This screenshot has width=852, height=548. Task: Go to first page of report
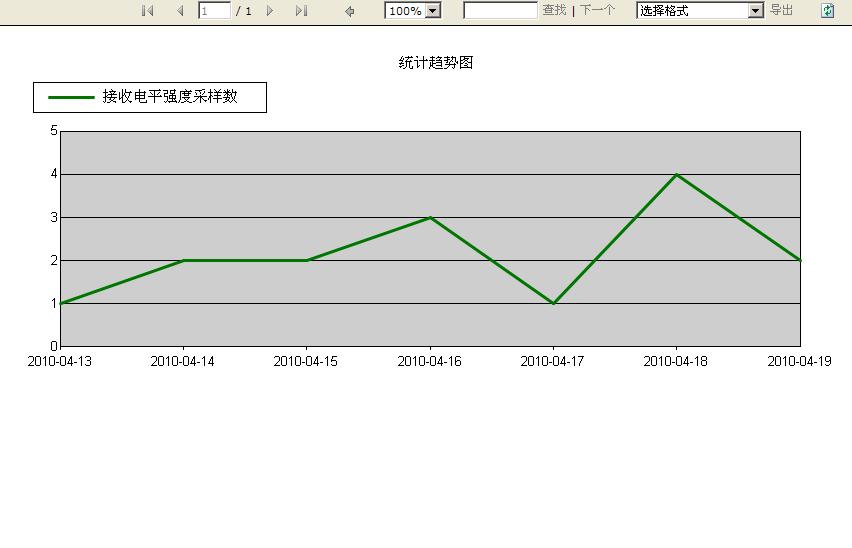point(147,10)
